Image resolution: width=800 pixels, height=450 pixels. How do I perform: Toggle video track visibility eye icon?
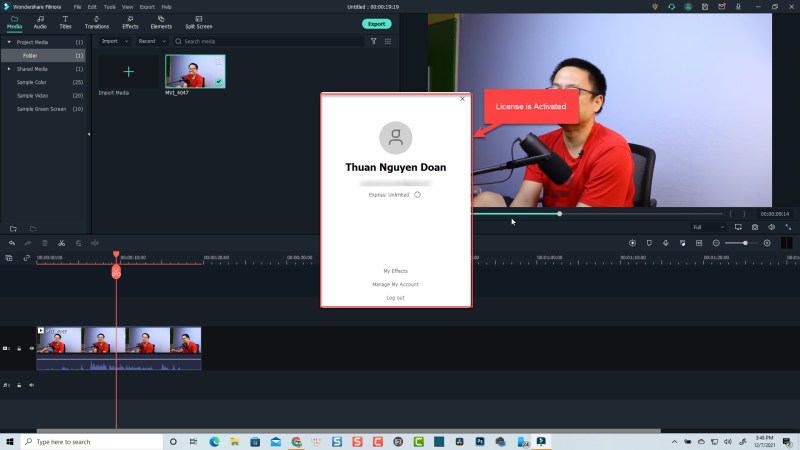click(31, 348)
